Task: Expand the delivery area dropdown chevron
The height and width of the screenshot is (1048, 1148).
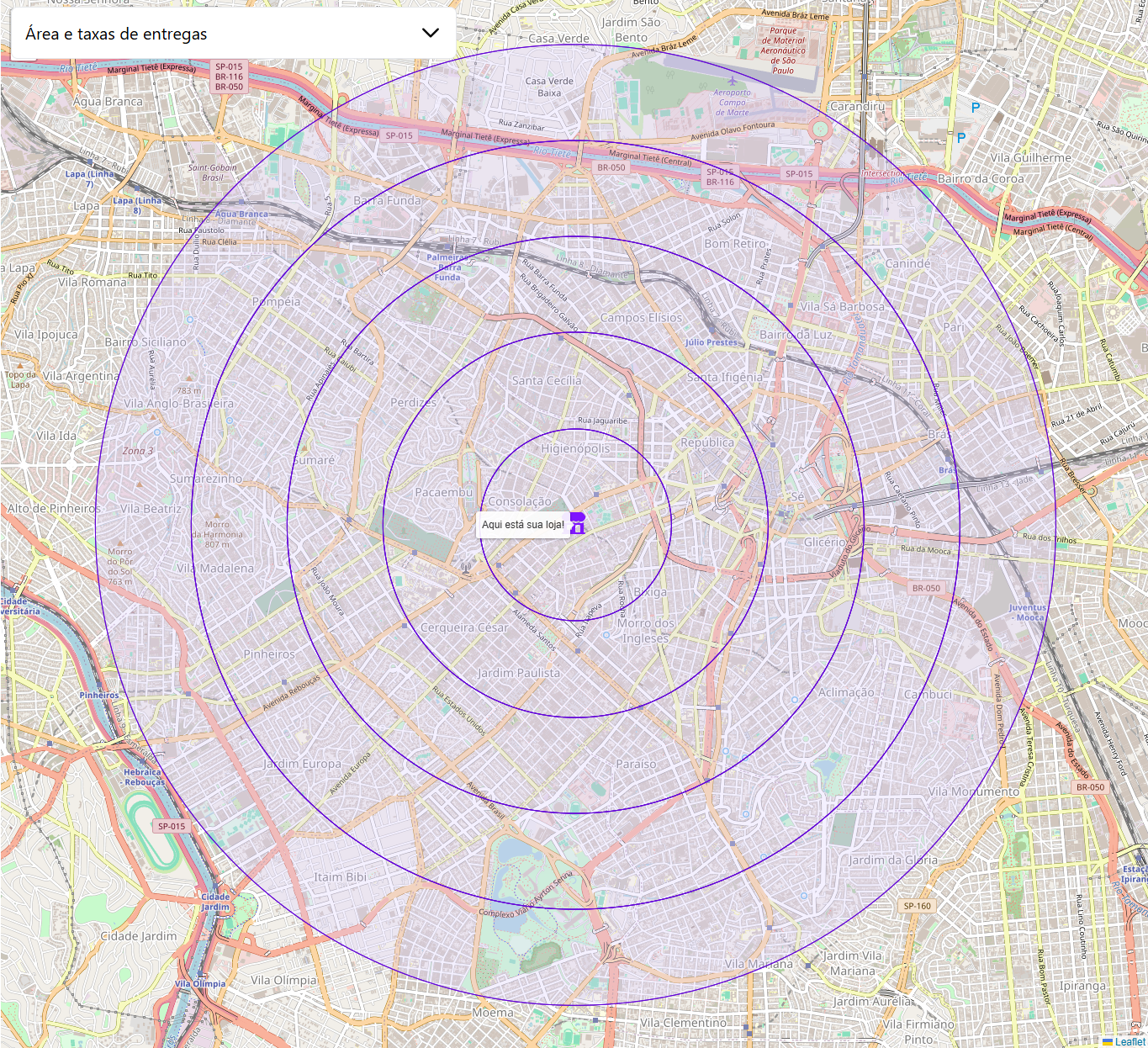Action: [430, 34]
